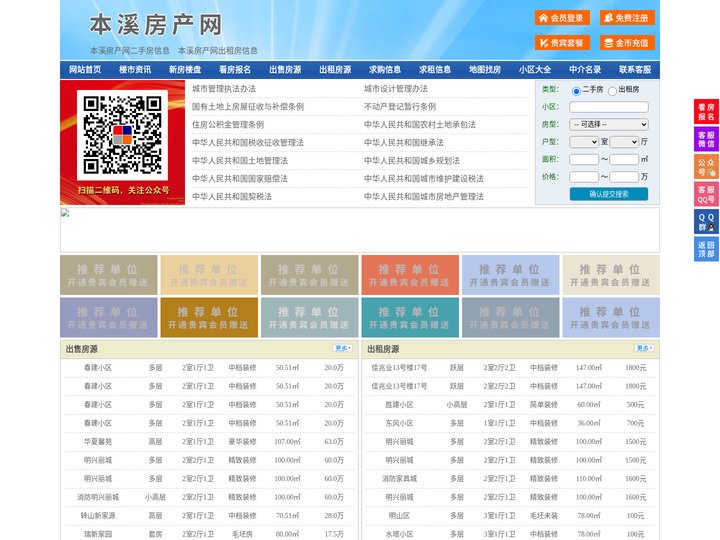720x540 pixels.
Task: Open 国有土地上房屋征收与补偿条例 link
Action: [x=248, y=107]
